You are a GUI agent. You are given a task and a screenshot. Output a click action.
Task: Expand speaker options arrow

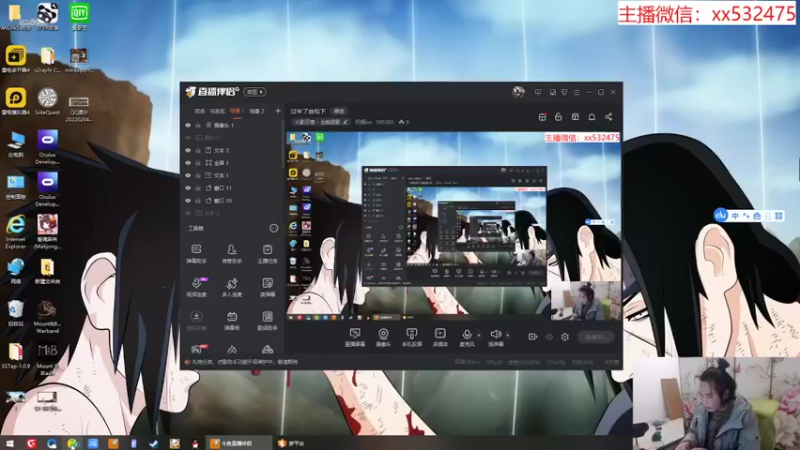coord(507,335)
